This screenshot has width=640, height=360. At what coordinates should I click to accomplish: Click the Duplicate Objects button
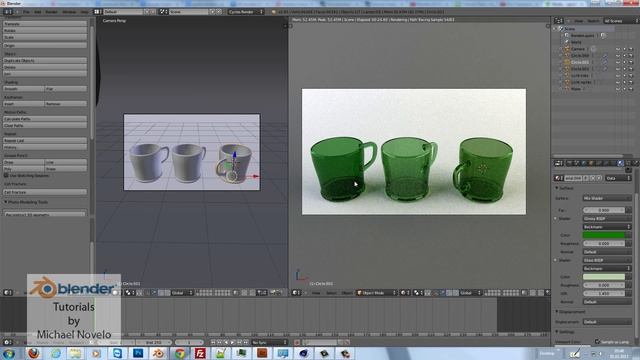point(45,60)
